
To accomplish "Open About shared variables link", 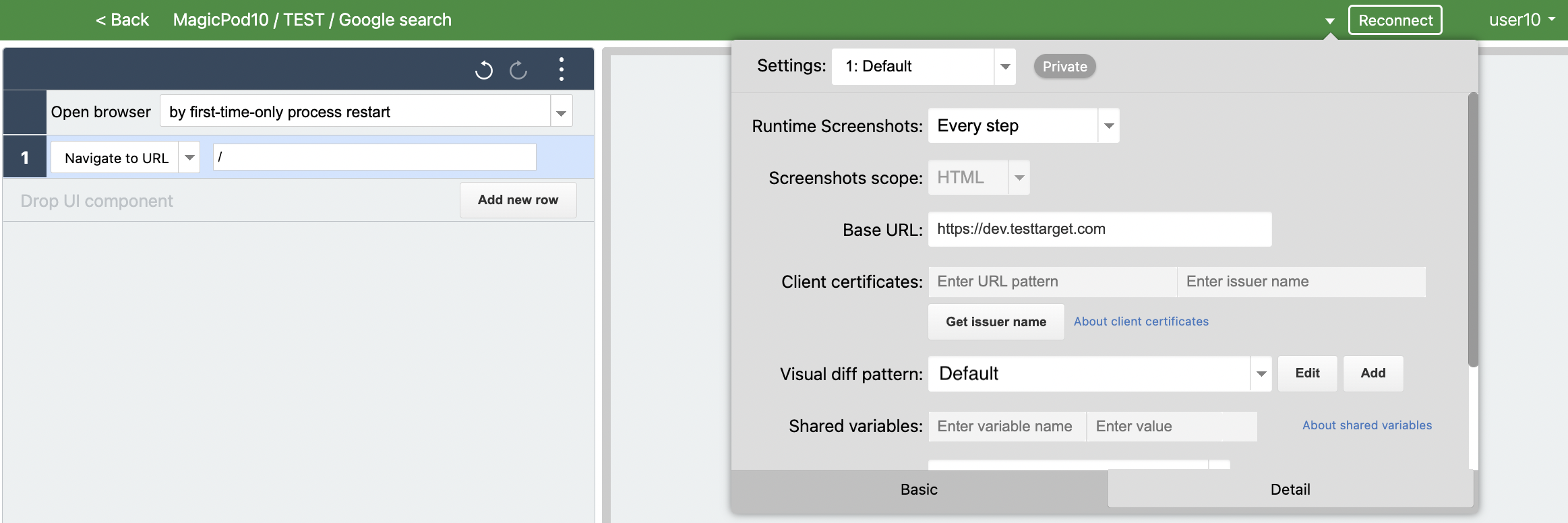I will [1366, 425].
